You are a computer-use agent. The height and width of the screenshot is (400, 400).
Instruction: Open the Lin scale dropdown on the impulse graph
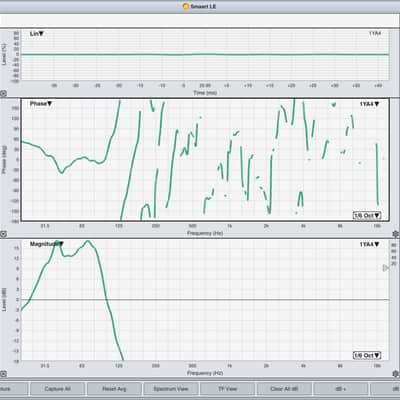coord(37,34)
